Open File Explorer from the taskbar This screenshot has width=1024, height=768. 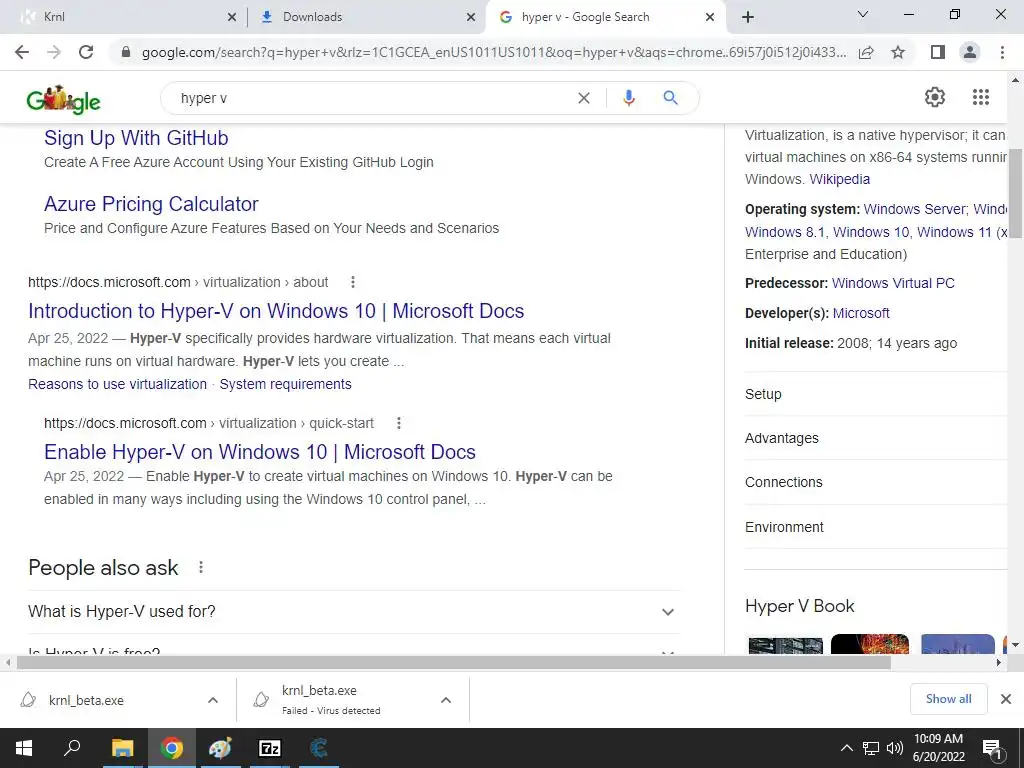point(122,748)
